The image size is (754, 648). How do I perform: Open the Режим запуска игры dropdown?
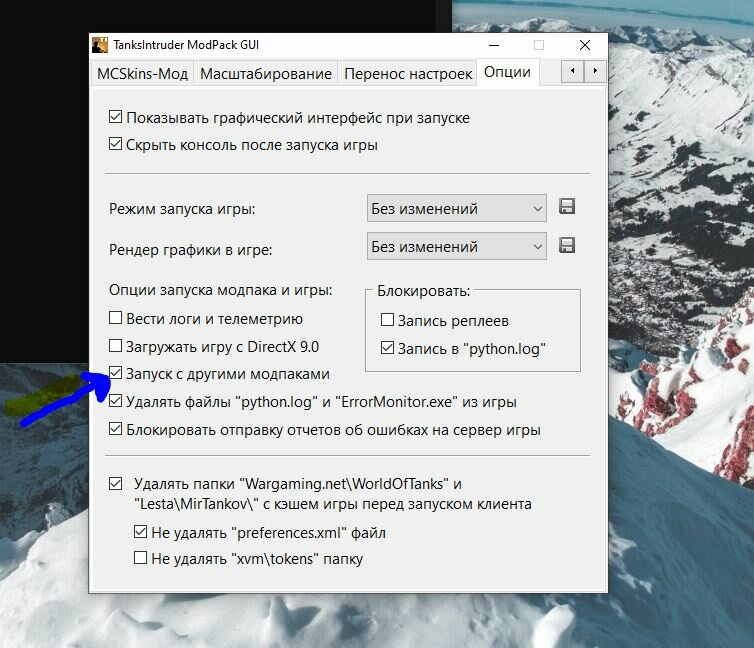pyautogui.click(x=456, y=208)
